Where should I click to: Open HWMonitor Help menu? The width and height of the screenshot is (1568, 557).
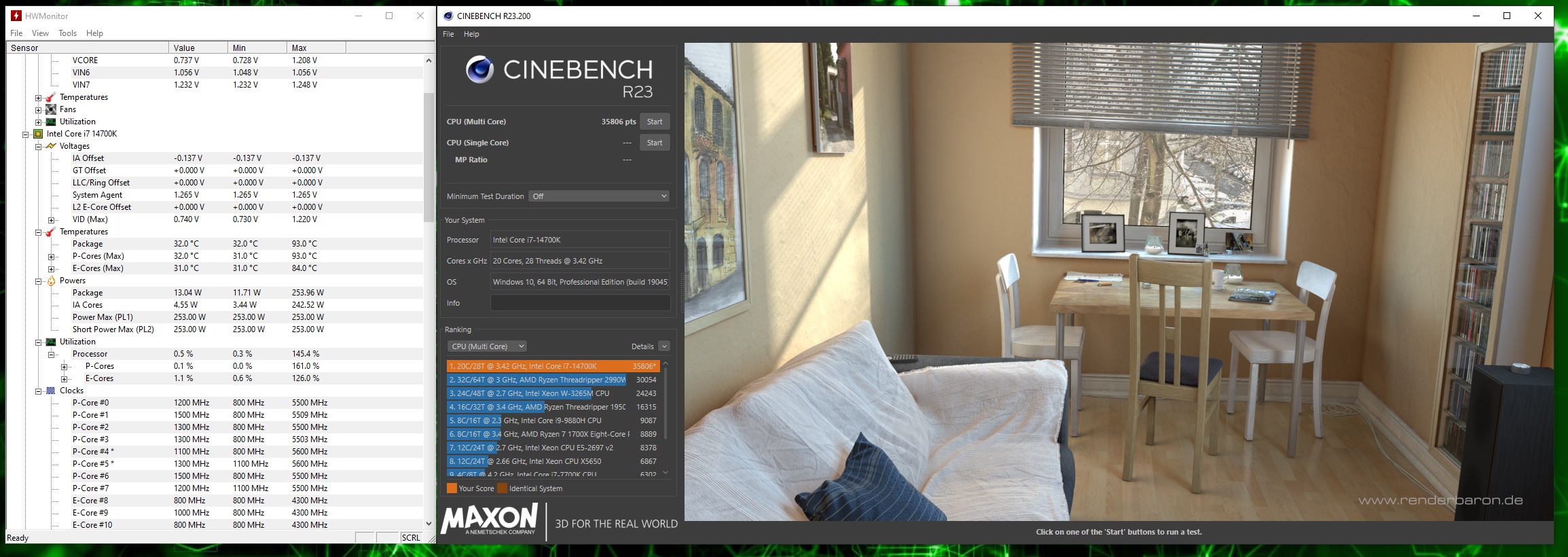pyautogui.click(x=94, y=33)
